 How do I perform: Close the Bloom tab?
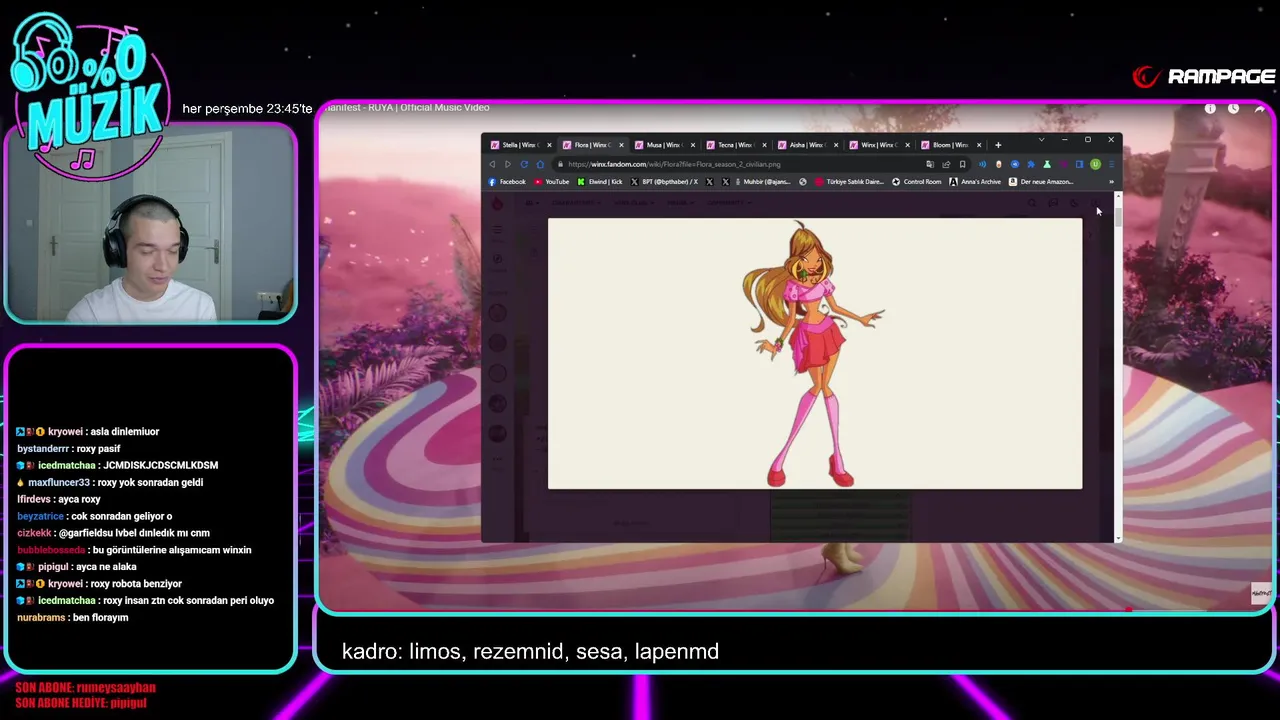tap(979, 145)
